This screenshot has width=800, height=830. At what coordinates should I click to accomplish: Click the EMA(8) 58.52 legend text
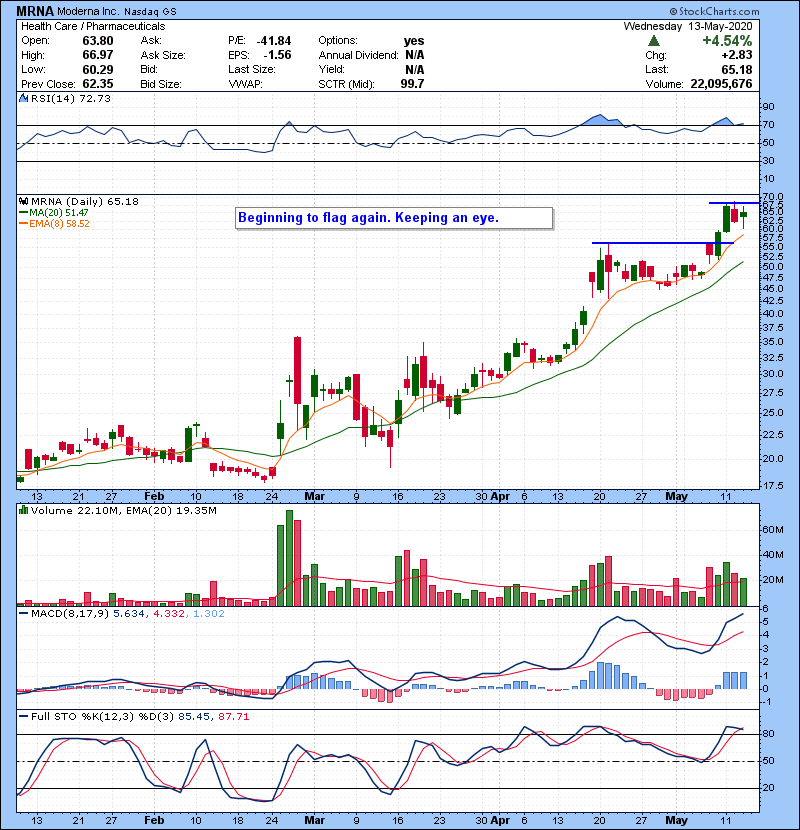pyautogui.click(x=59, y=224)
